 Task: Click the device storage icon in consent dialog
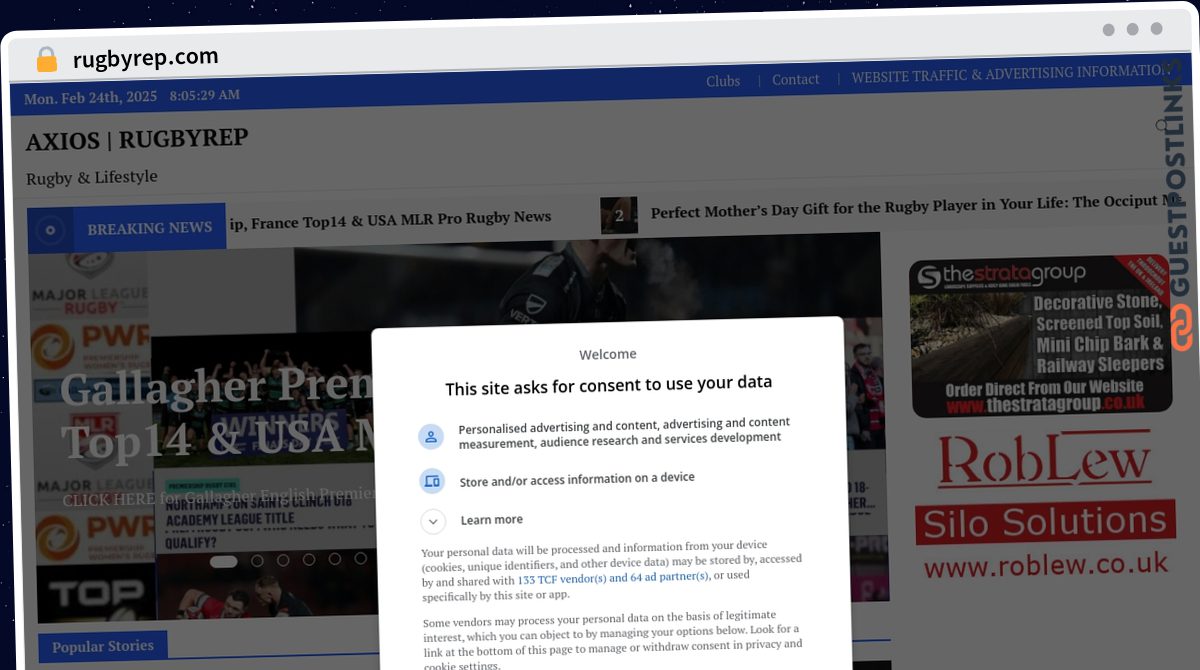432,481
